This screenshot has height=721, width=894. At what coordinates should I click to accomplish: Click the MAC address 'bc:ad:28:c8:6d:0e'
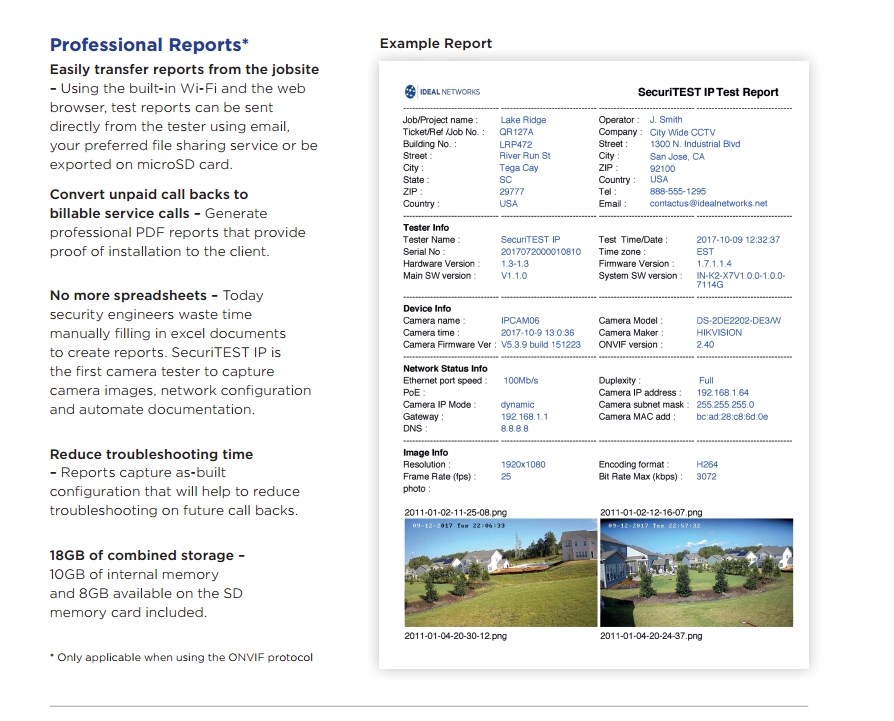732,417
